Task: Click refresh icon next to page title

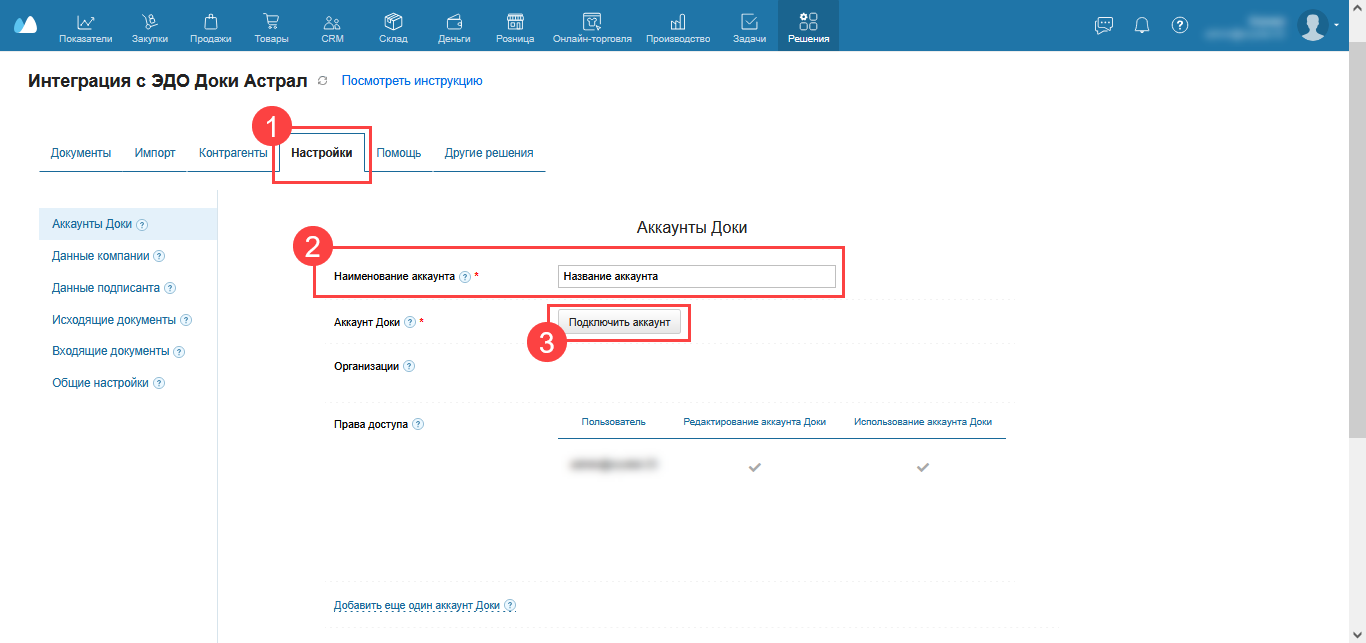Action: click(x=322, y=81)
